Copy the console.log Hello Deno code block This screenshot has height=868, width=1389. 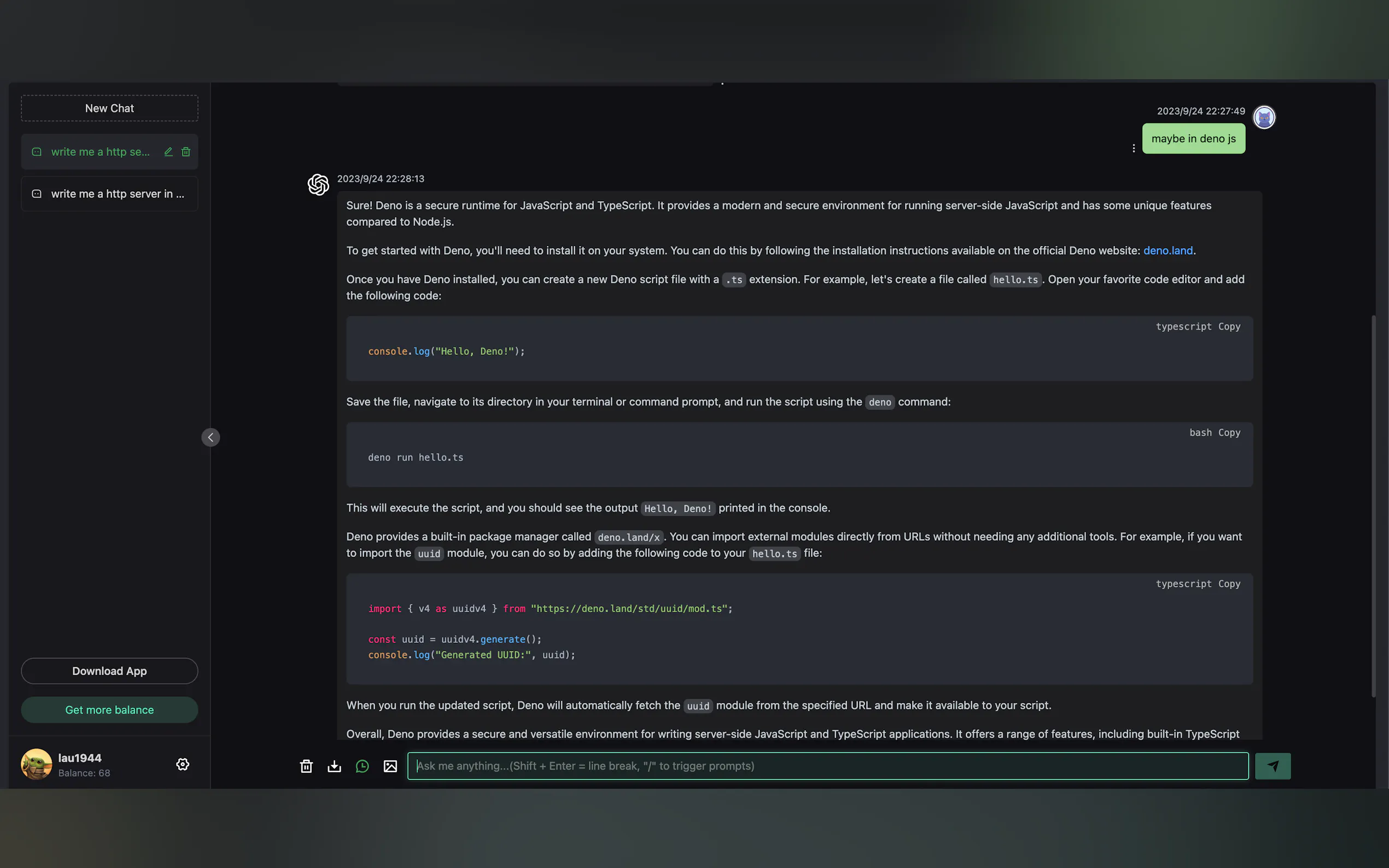pos(1229,327)
